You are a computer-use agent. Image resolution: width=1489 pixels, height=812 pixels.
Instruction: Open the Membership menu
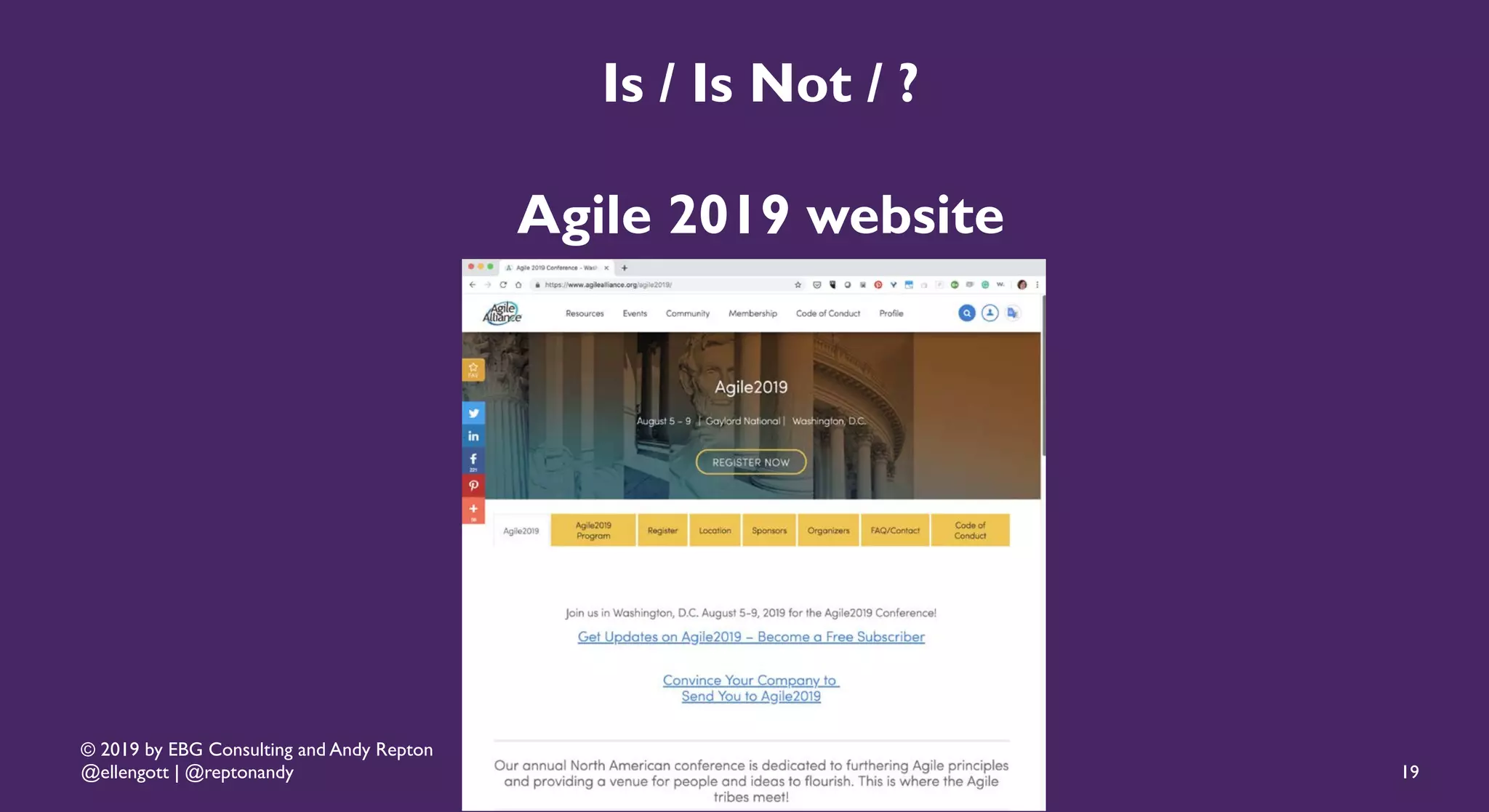[x=752, y=313]
